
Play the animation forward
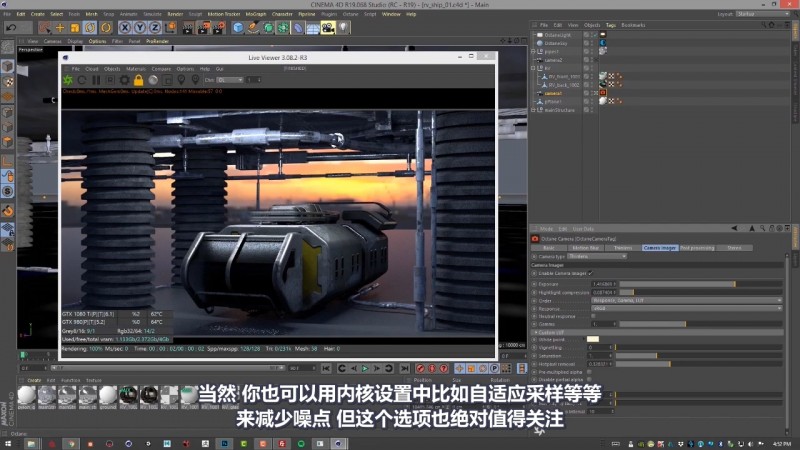coord(365,368)
